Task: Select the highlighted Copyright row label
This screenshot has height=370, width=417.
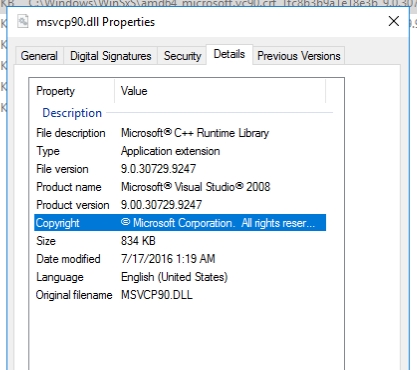Action: pos(58,223)
